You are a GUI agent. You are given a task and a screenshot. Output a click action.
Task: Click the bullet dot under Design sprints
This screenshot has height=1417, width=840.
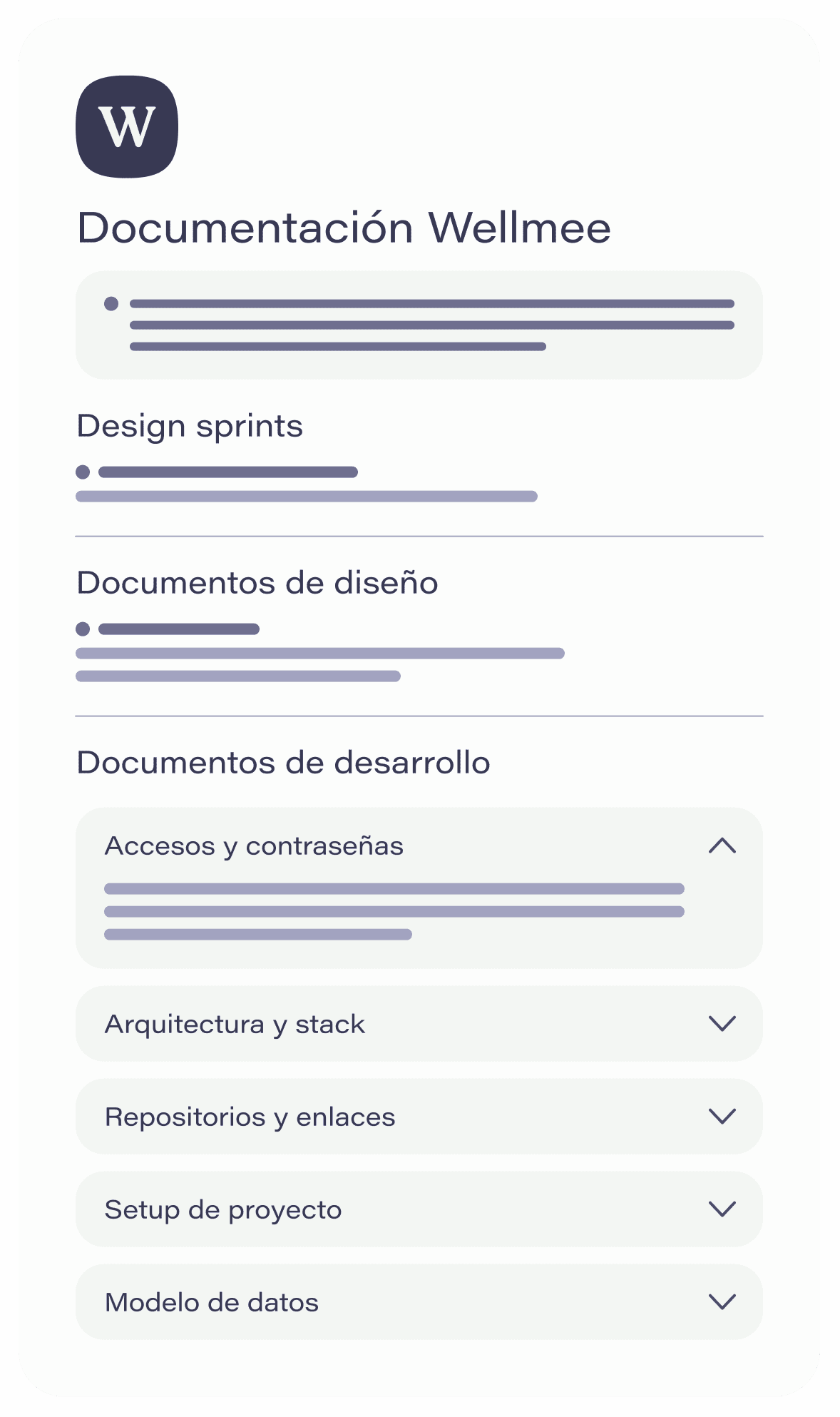pos(83,472)
